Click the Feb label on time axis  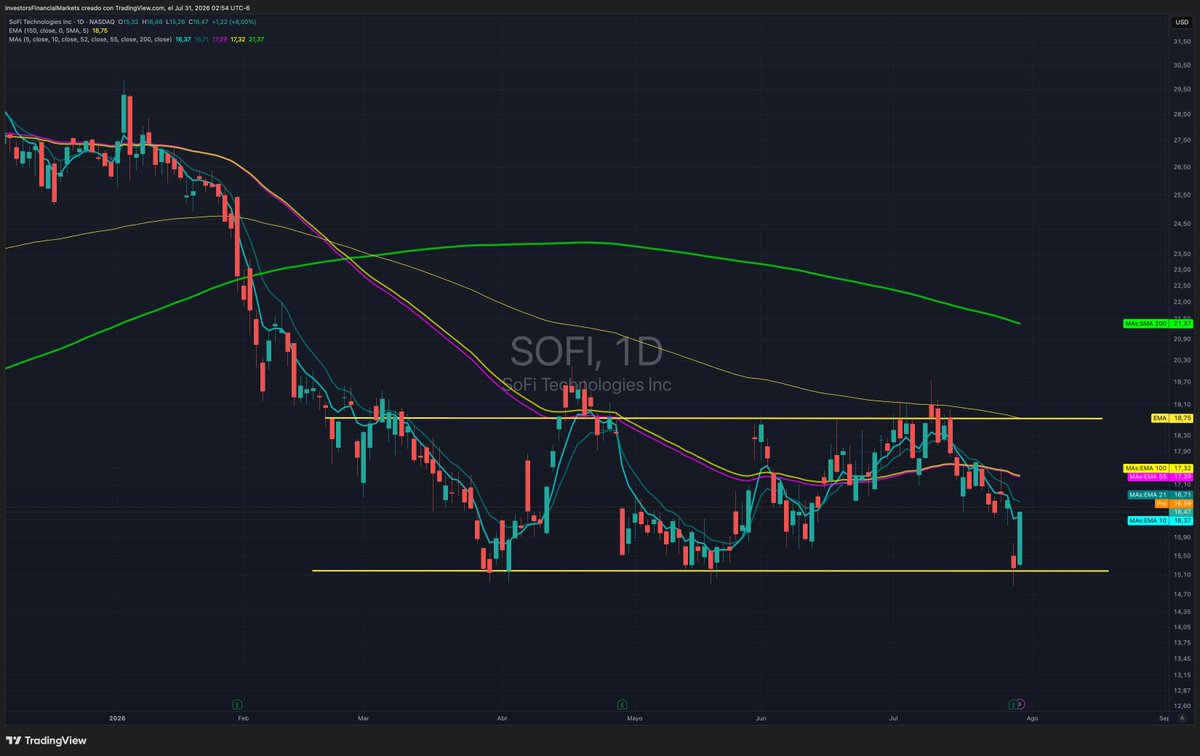(241, 718)
